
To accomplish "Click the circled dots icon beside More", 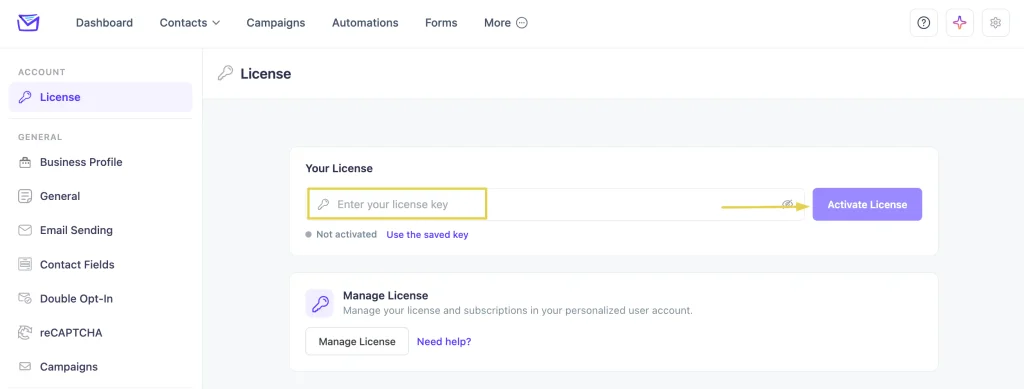I will pos(522,23).
